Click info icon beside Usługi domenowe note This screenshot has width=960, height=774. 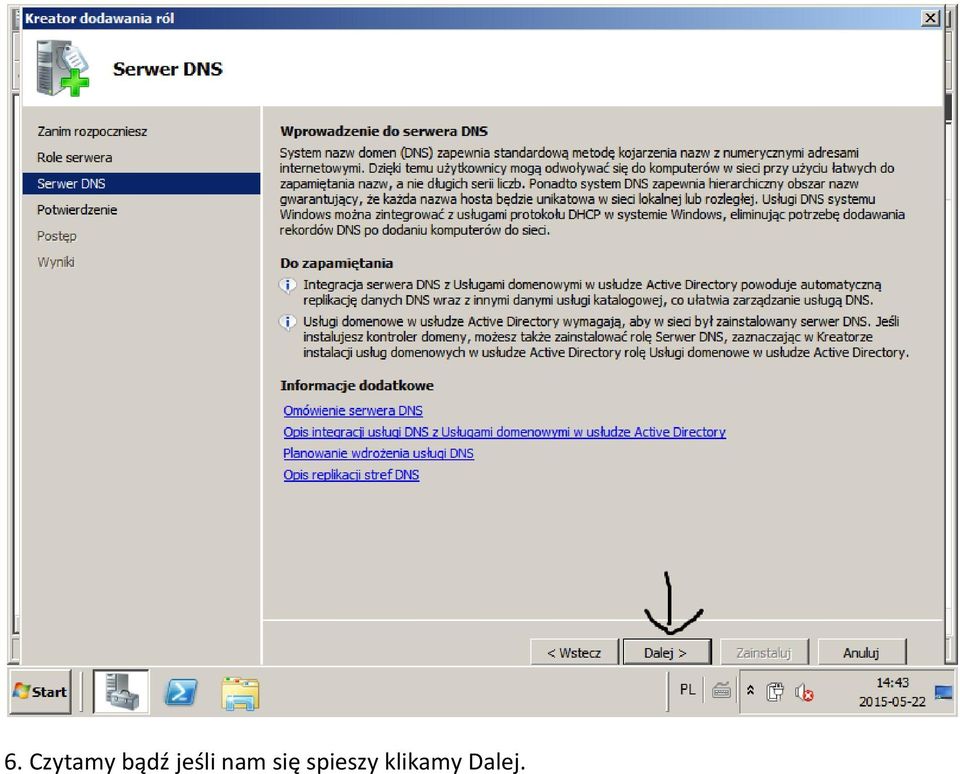click(288, 322)
